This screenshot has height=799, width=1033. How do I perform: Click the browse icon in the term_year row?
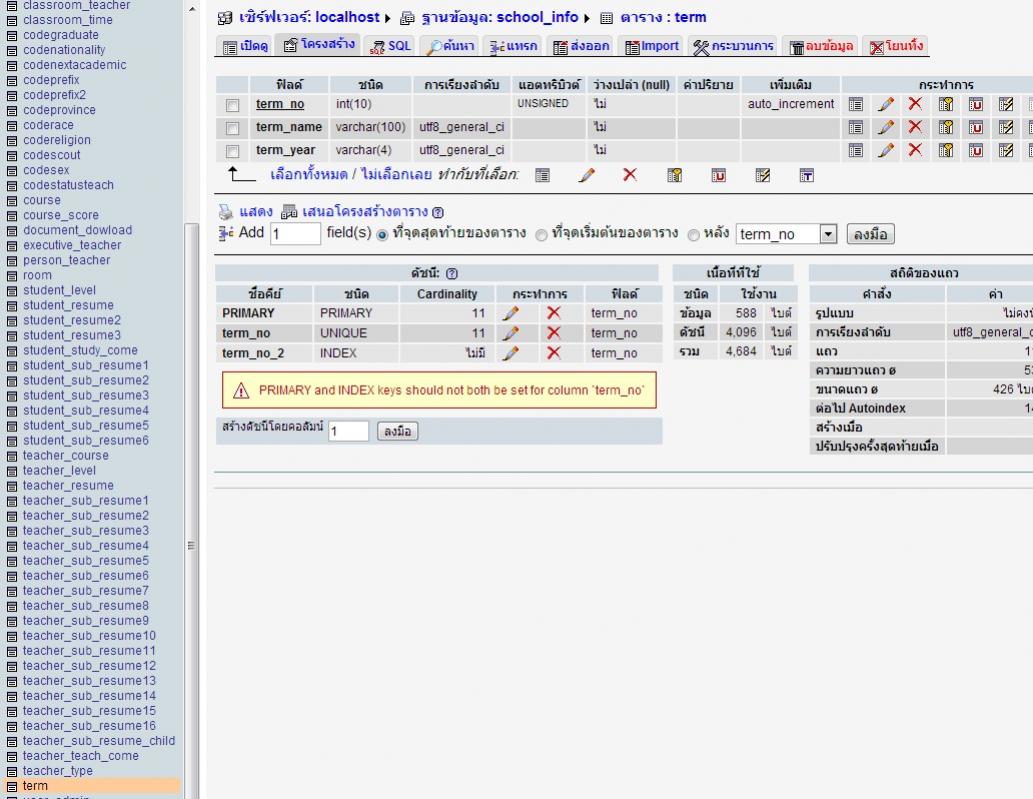pyautogui.click(x=855, y=150)
